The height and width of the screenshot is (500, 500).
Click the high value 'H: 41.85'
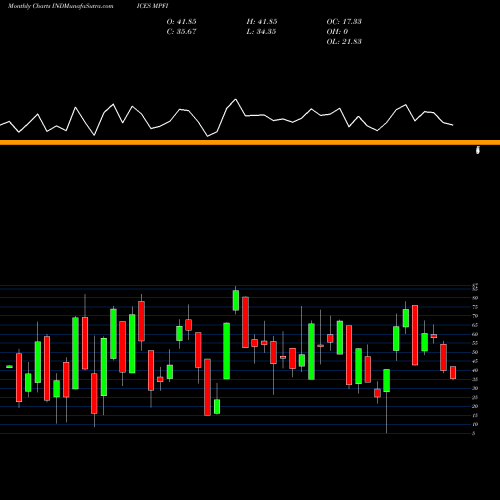[x=262, y=22]
